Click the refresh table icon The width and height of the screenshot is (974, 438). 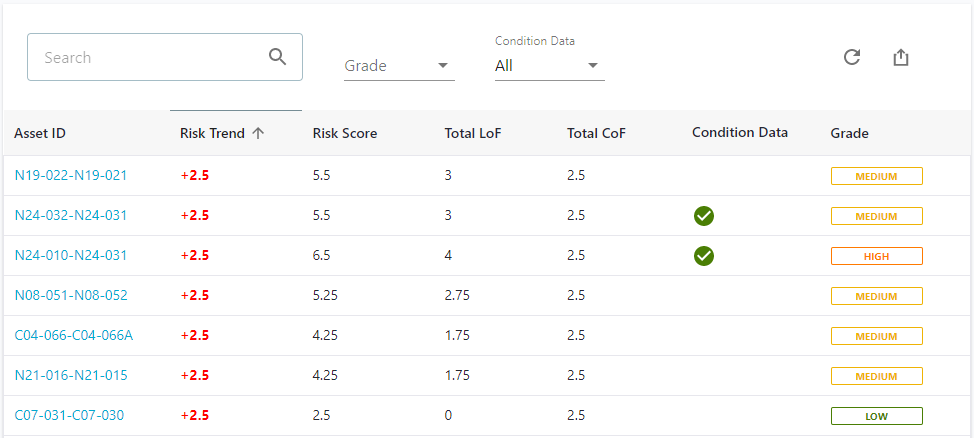852,57
